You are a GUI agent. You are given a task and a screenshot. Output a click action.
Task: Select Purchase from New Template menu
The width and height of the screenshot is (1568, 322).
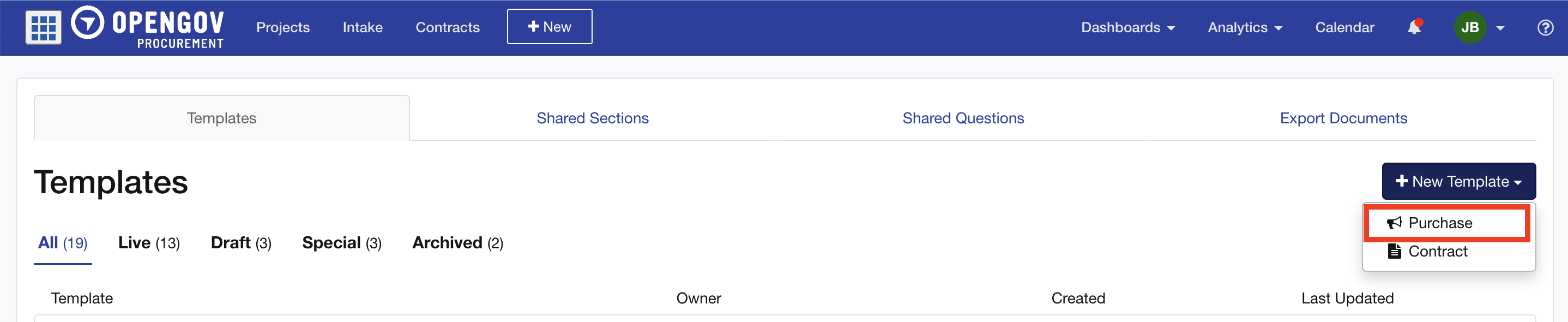pyautogui.click(x=1447, y=223)
